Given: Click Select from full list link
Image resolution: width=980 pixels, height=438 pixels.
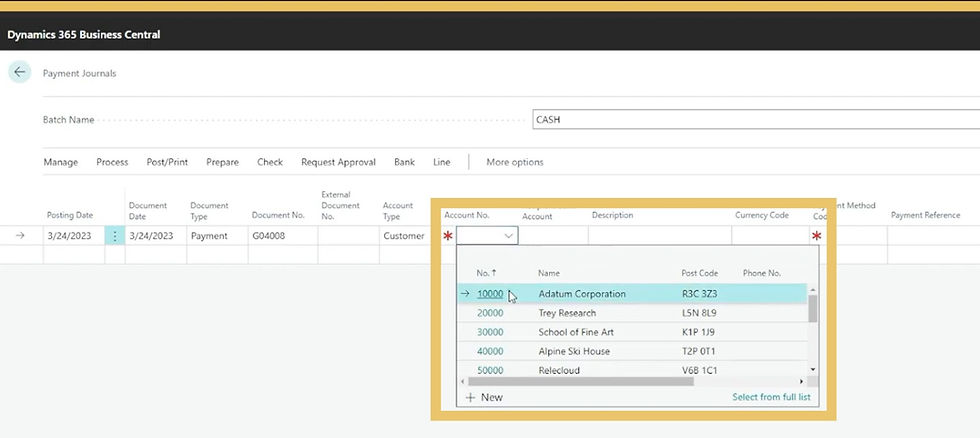Looking at the screenshot, I should coord(771,397).
